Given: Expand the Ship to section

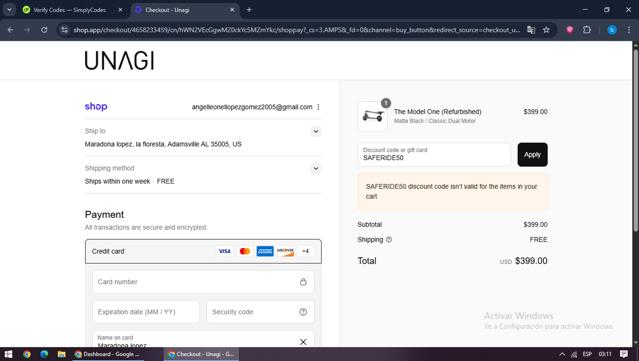Looking at the screenshot, I should point(316,131).
